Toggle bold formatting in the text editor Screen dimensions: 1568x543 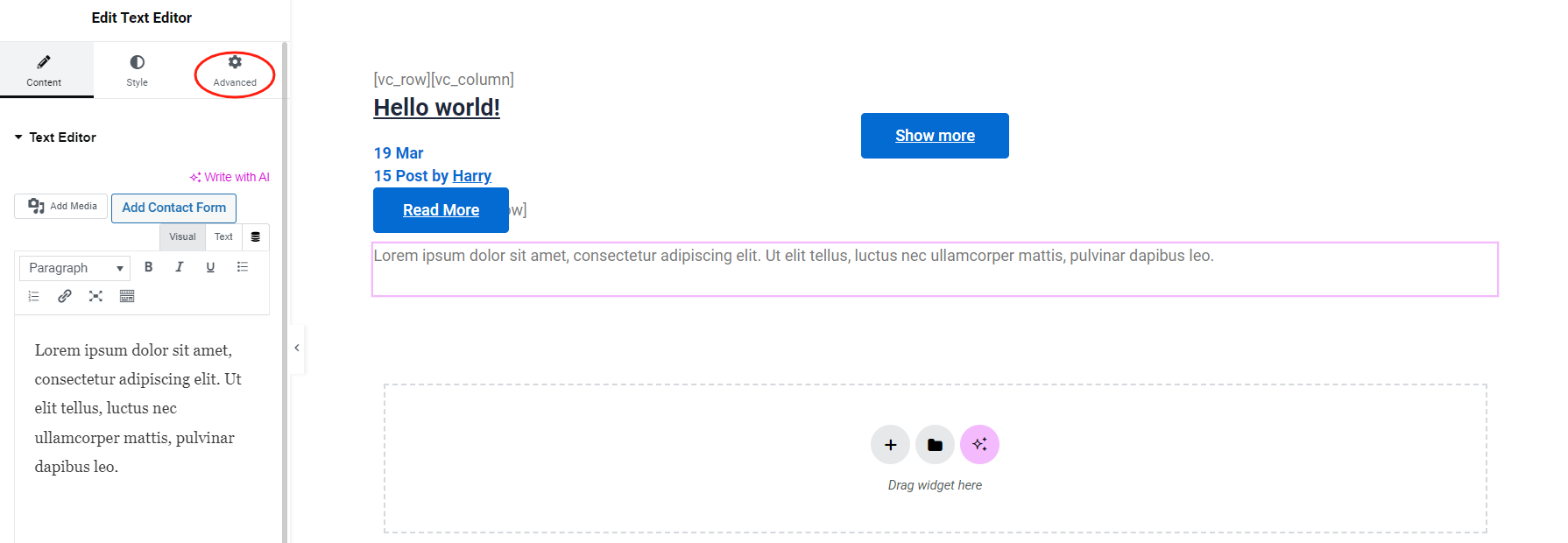click(x=149, y=266)
